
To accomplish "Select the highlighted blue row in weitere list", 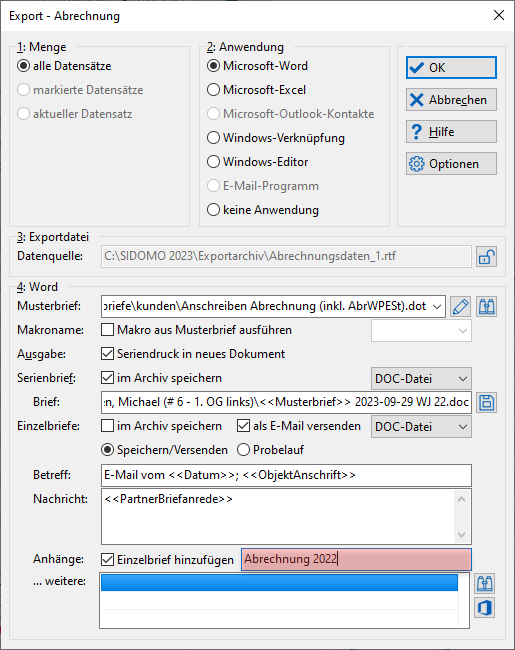I will coord(279,582).
